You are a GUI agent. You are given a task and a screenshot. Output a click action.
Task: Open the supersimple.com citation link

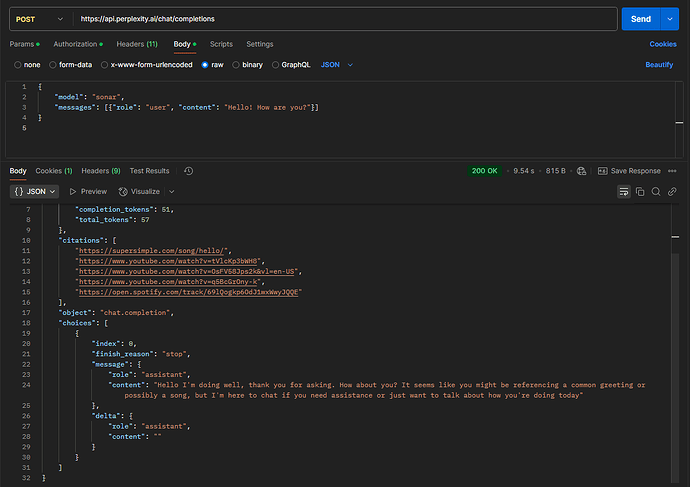153,251
